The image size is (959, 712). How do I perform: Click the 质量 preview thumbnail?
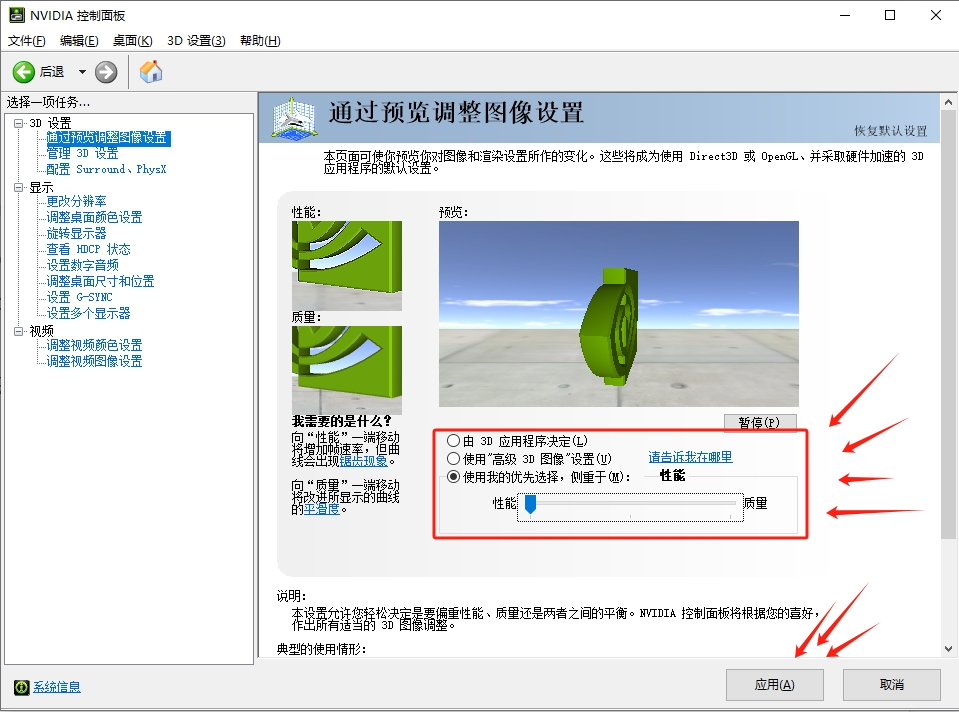[x=347, y=370]
